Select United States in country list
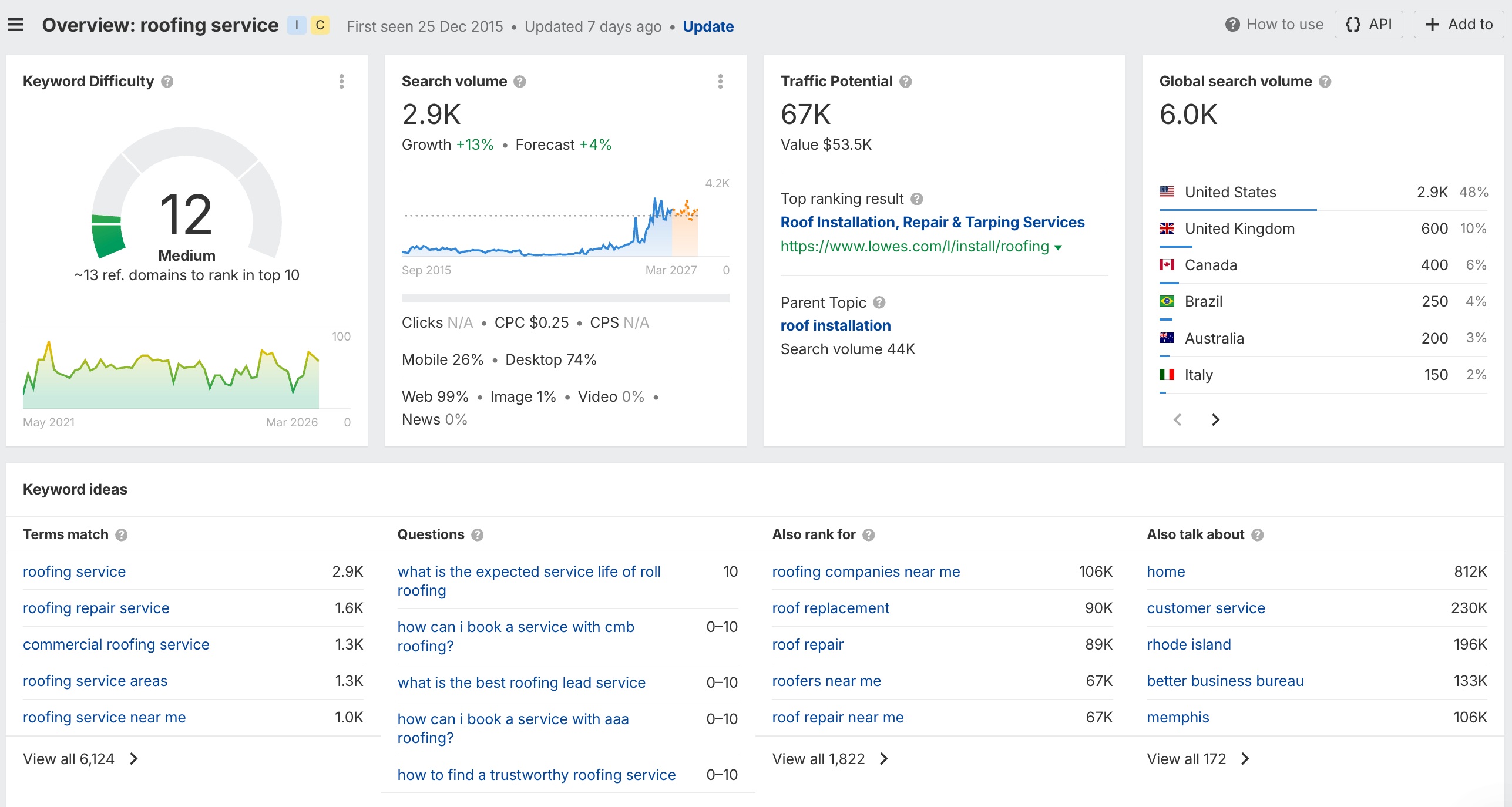Viewport: 1512px width, 807px height. (x=1230, y=192)
